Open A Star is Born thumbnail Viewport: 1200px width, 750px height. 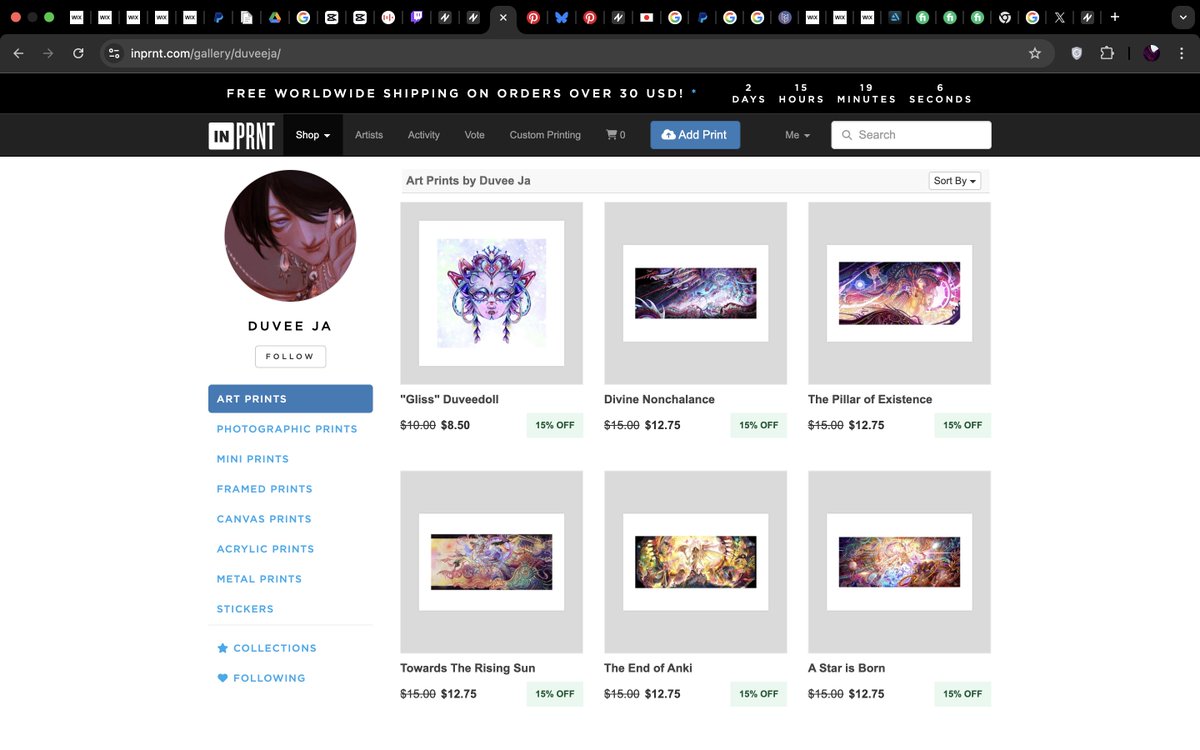899,562
